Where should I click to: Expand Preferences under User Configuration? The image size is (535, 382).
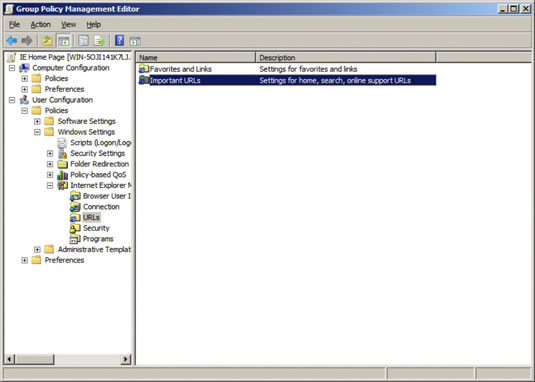coord(25,260)
